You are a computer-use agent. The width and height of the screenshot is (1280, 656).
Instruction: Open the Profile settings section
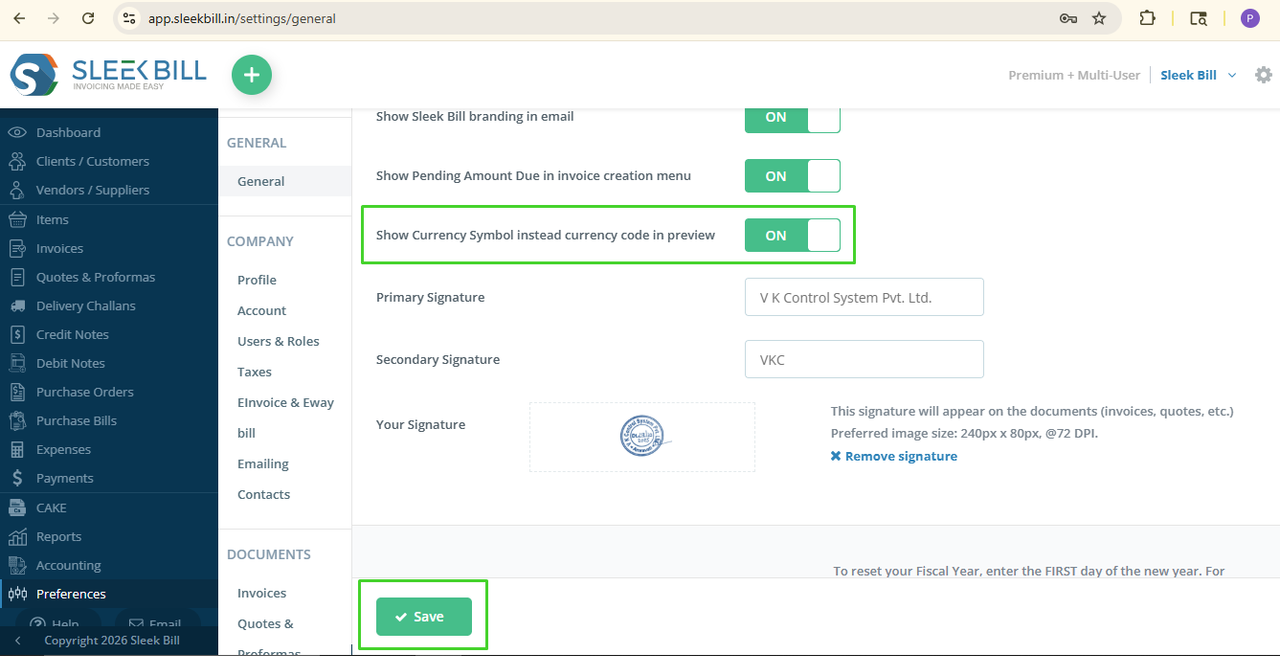pyautogui.click(x=257, y=280)
